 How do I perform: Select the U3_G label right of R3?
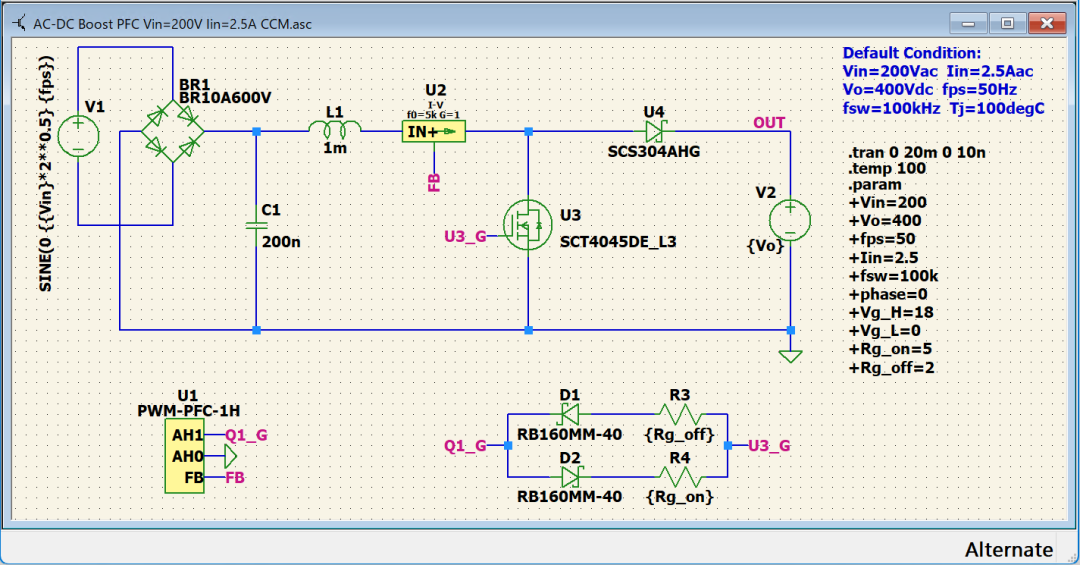769,446
